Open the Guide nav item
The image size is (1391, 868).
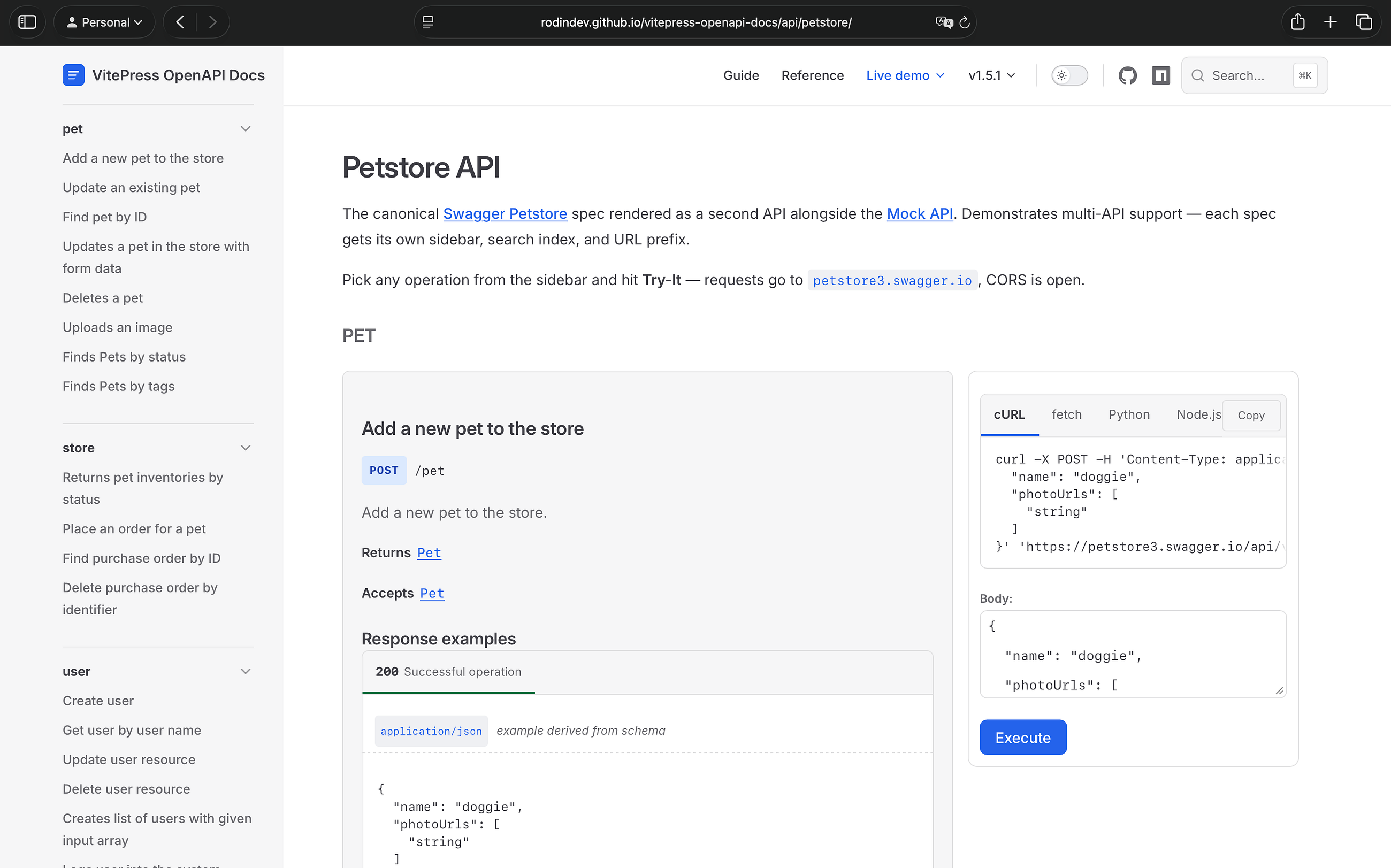coord(741,75)
